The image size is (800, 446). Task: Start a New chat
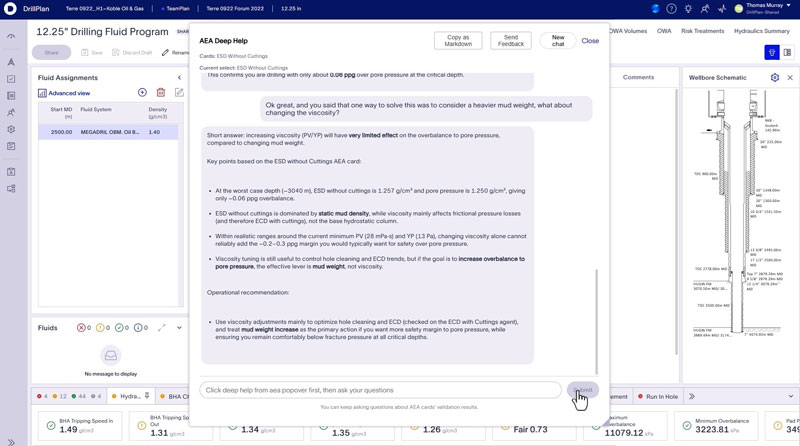(x=558, y=41)
